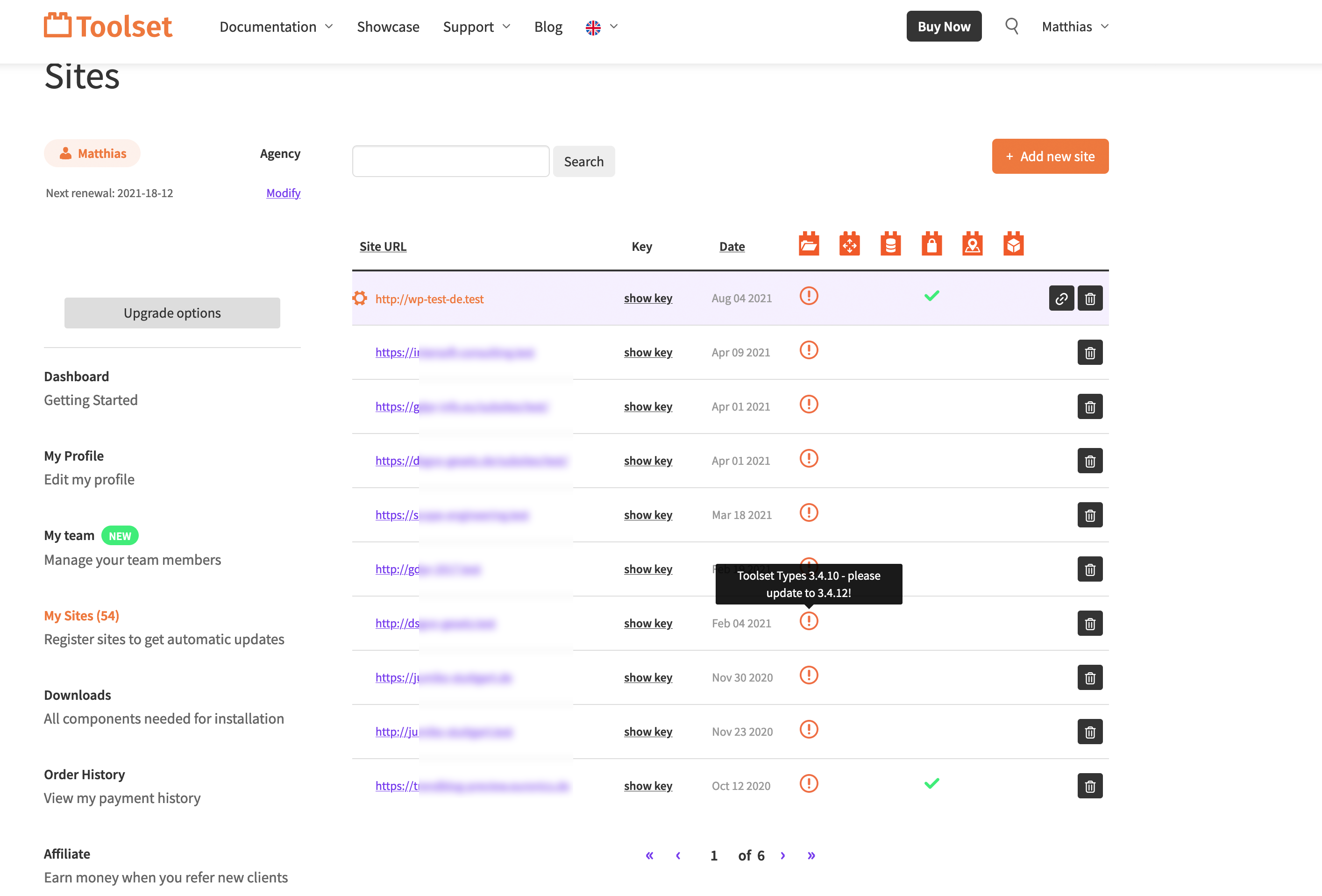Click 'Next renewal: 2021-18-12' text
The image size is (1322, 896).
click(109, 193)
